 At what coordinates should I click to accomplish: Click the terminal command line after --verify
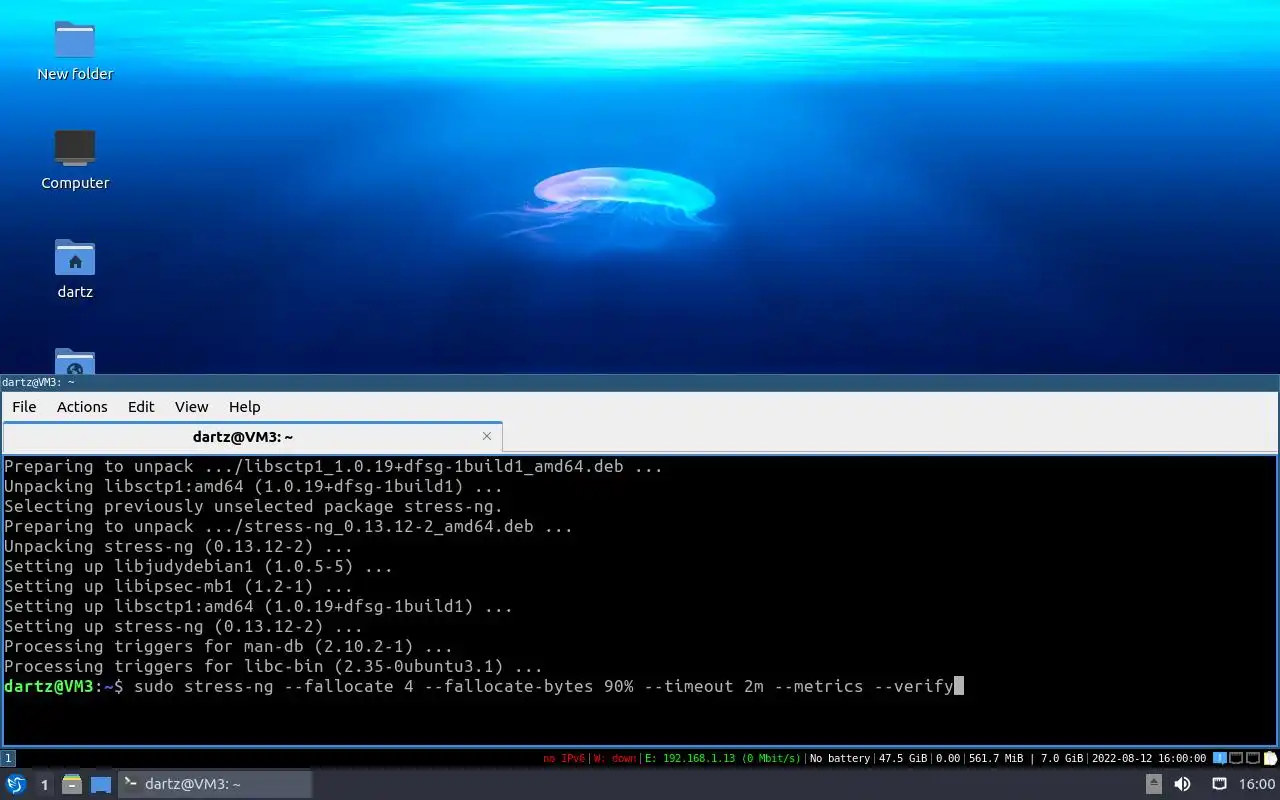pos(958,686)
